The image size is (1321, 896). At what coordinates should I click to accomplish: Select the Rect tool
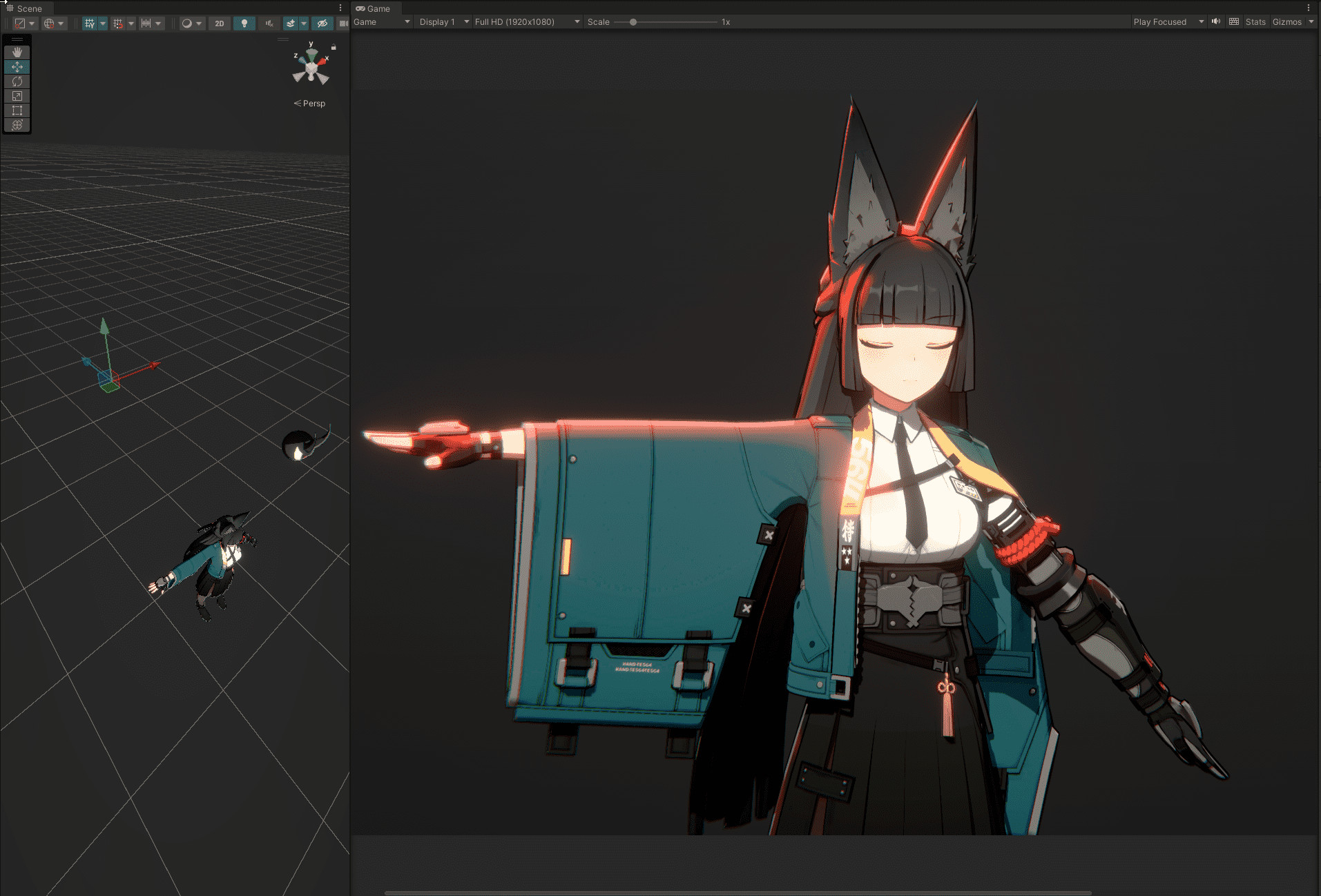17,110
